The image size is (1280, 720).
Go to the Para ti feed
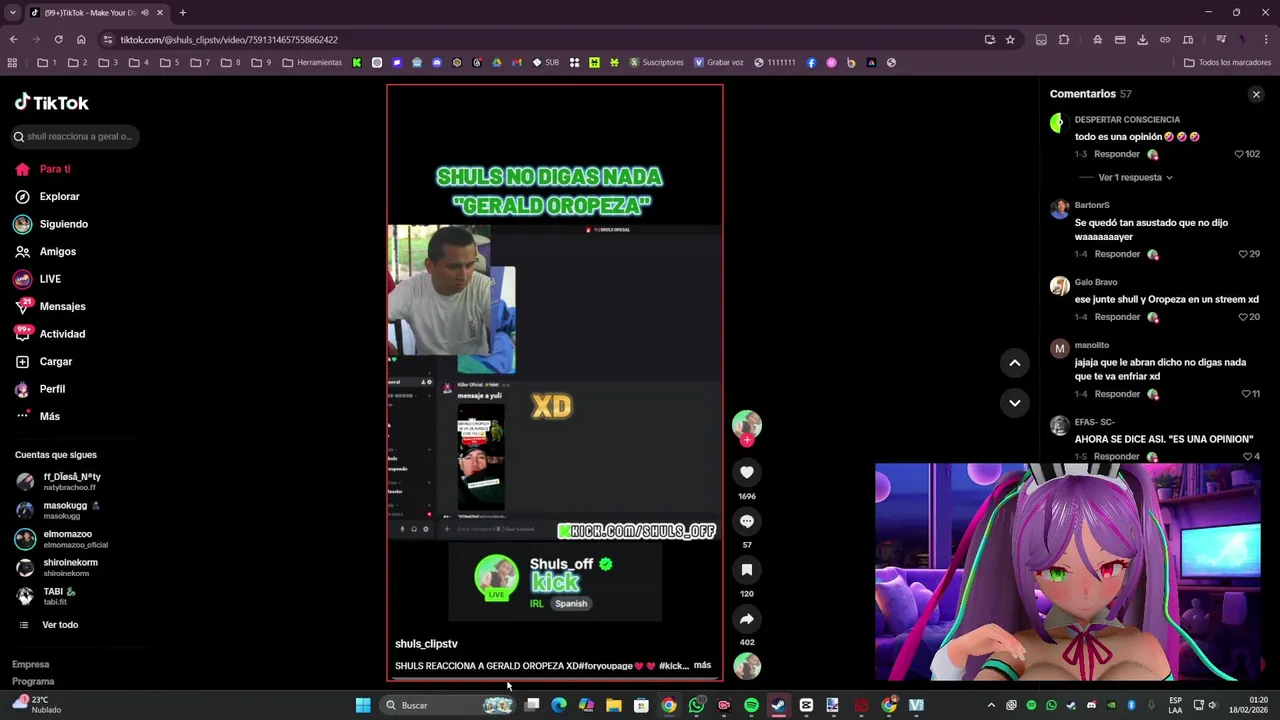(55, 169)
